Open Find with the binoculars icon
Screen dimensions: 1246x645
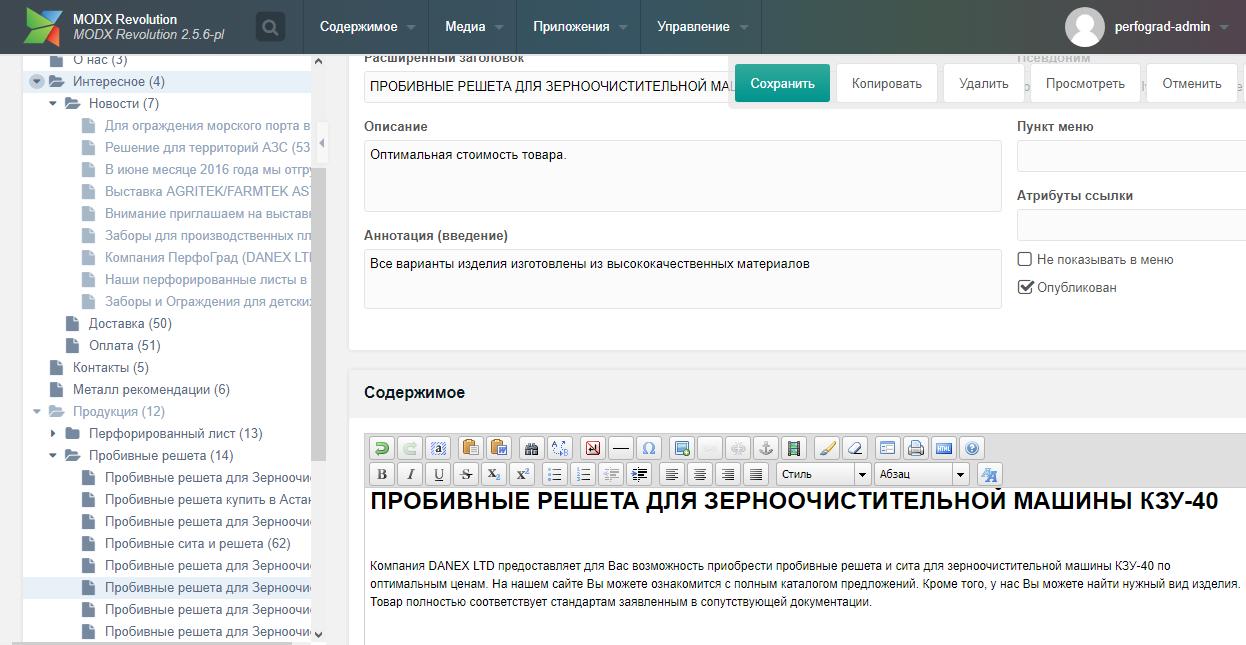point(532,448)
